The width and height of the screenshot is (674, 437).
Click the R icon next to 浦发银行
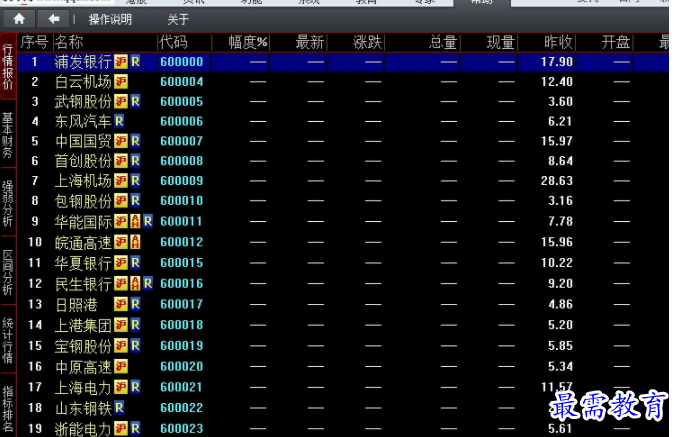point(135,62)
